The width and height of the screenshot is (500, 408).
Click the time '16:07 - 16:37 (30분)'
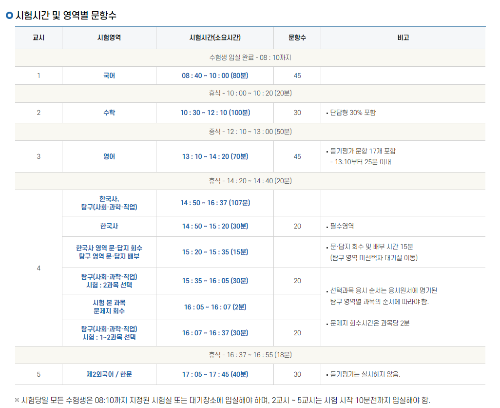tap(215, 333)
